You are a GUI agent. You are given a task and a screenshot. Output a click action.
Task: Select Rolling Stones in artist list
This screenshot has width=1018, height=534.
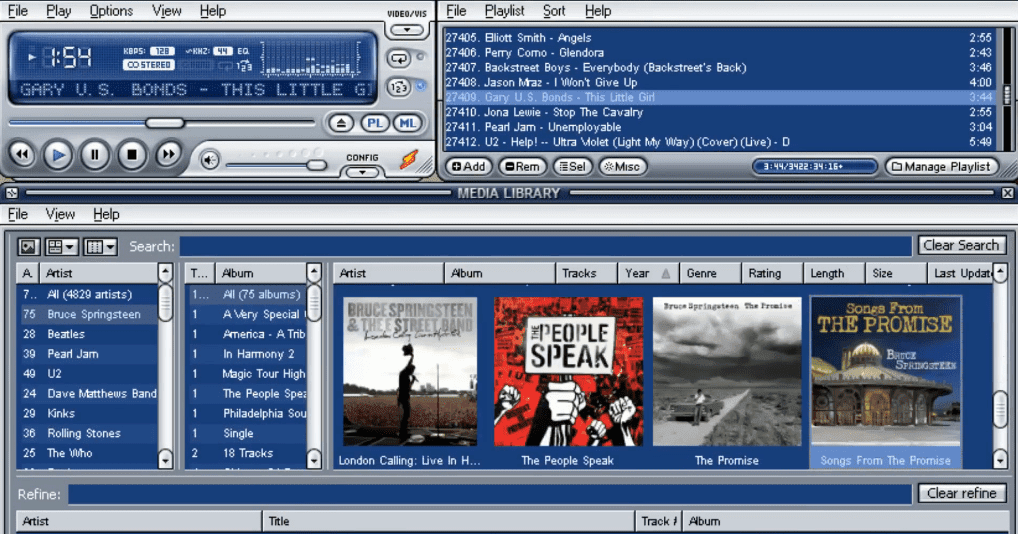pos(88,433)
